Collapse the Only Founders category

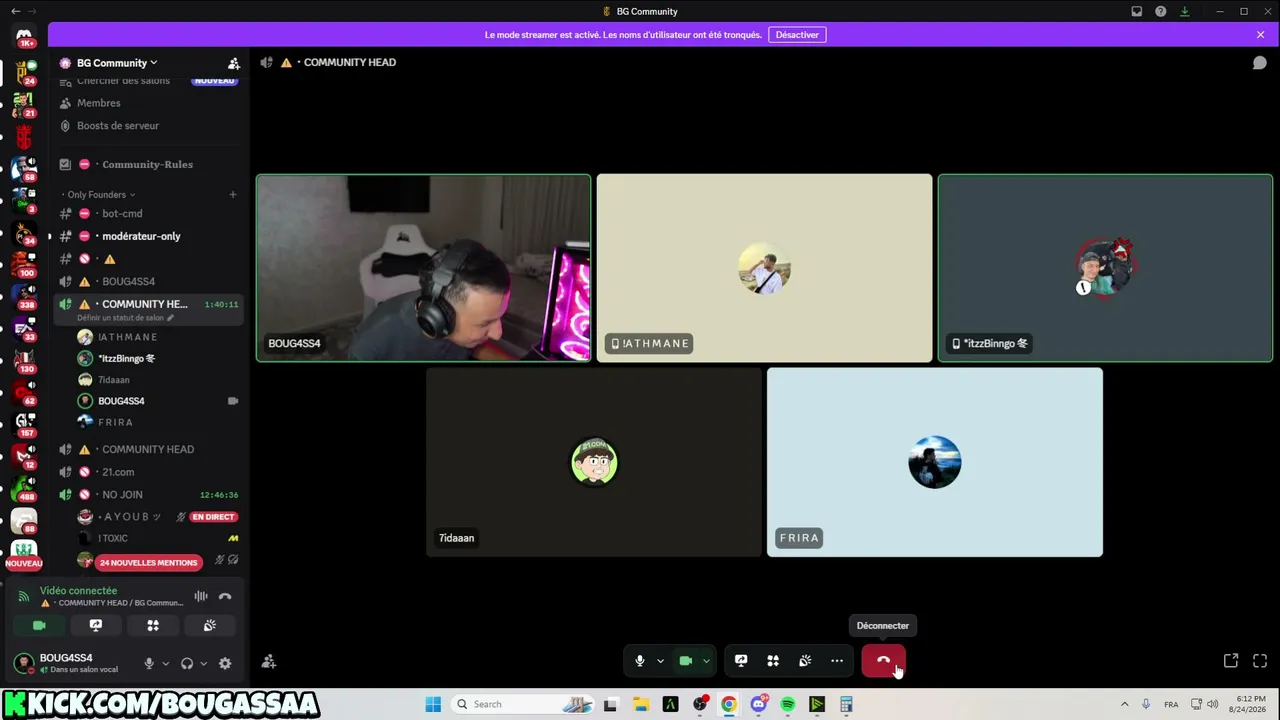pyautogui.click(x=98, y=195)
